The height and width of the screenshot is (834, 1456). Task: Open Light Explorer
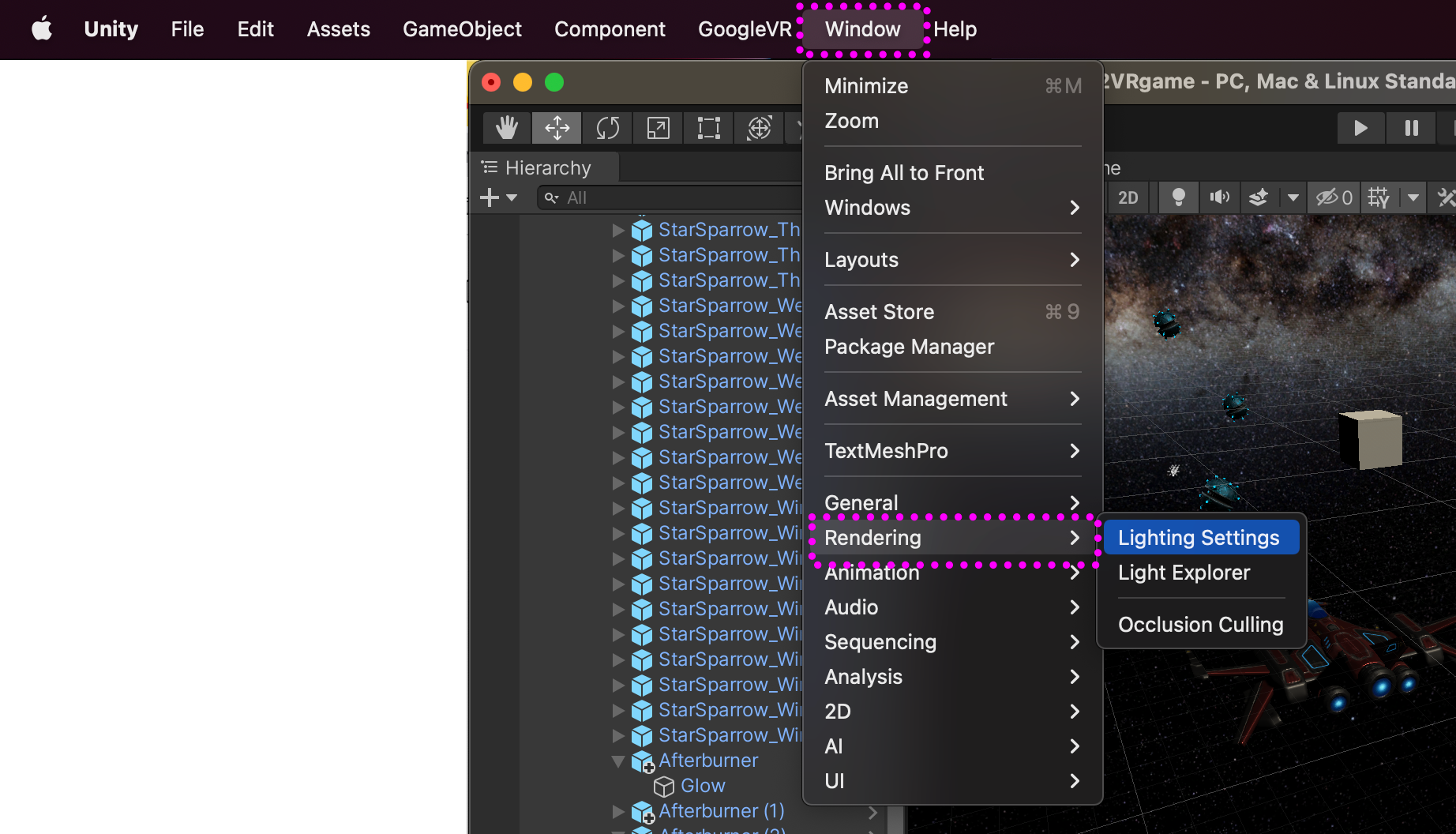pyautogui.click(x=1201, y=573)
